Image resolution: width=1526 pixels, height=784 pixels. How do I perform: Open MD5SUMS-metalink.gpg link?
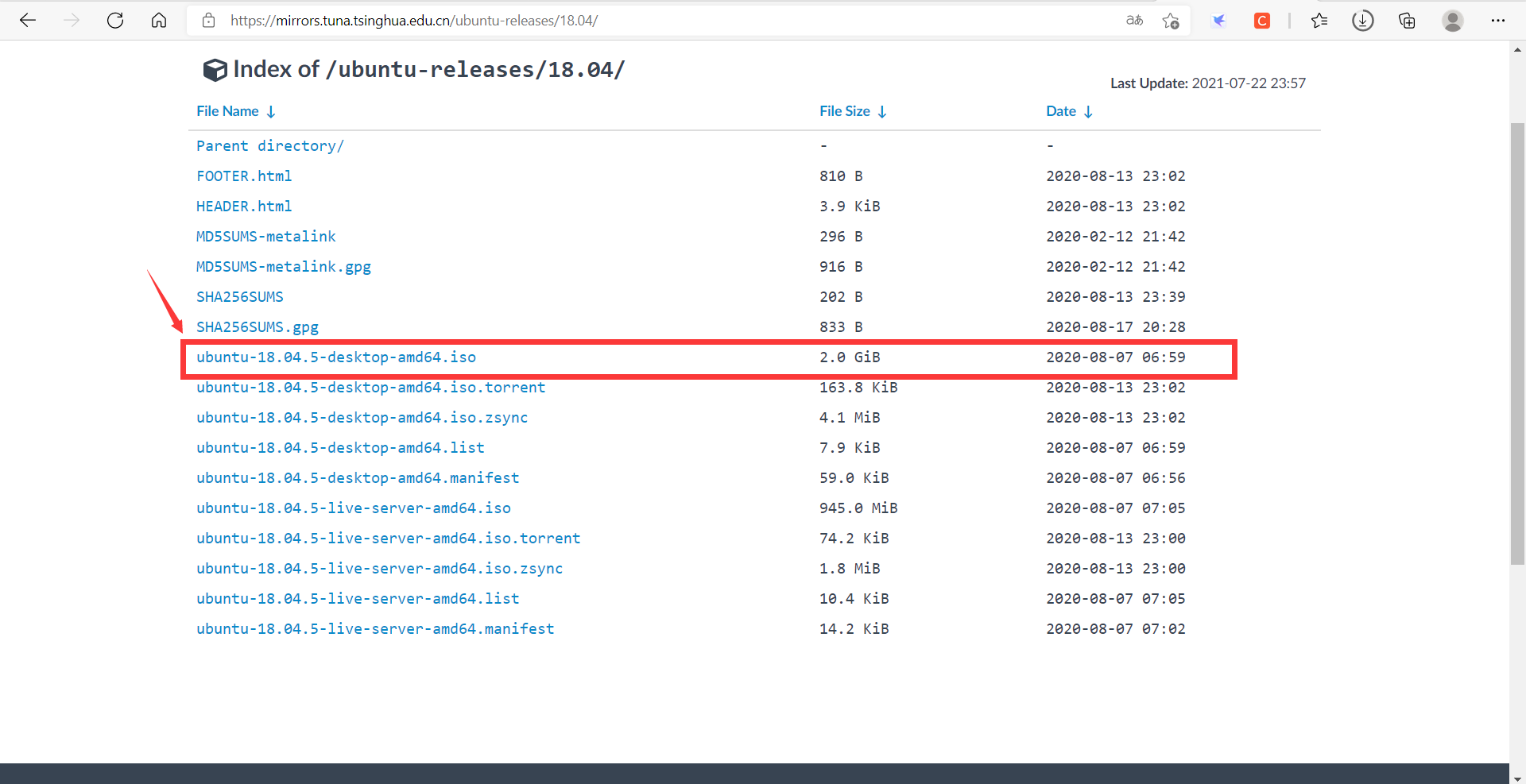pyautogui.click(x=284, y=267)
